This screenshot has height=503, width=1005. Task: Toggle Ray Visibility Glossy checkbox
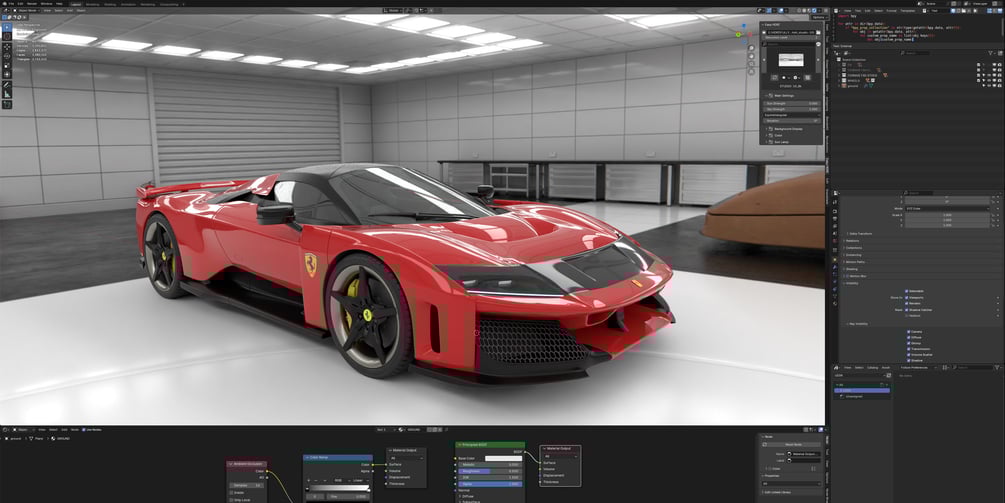(909, 343)
